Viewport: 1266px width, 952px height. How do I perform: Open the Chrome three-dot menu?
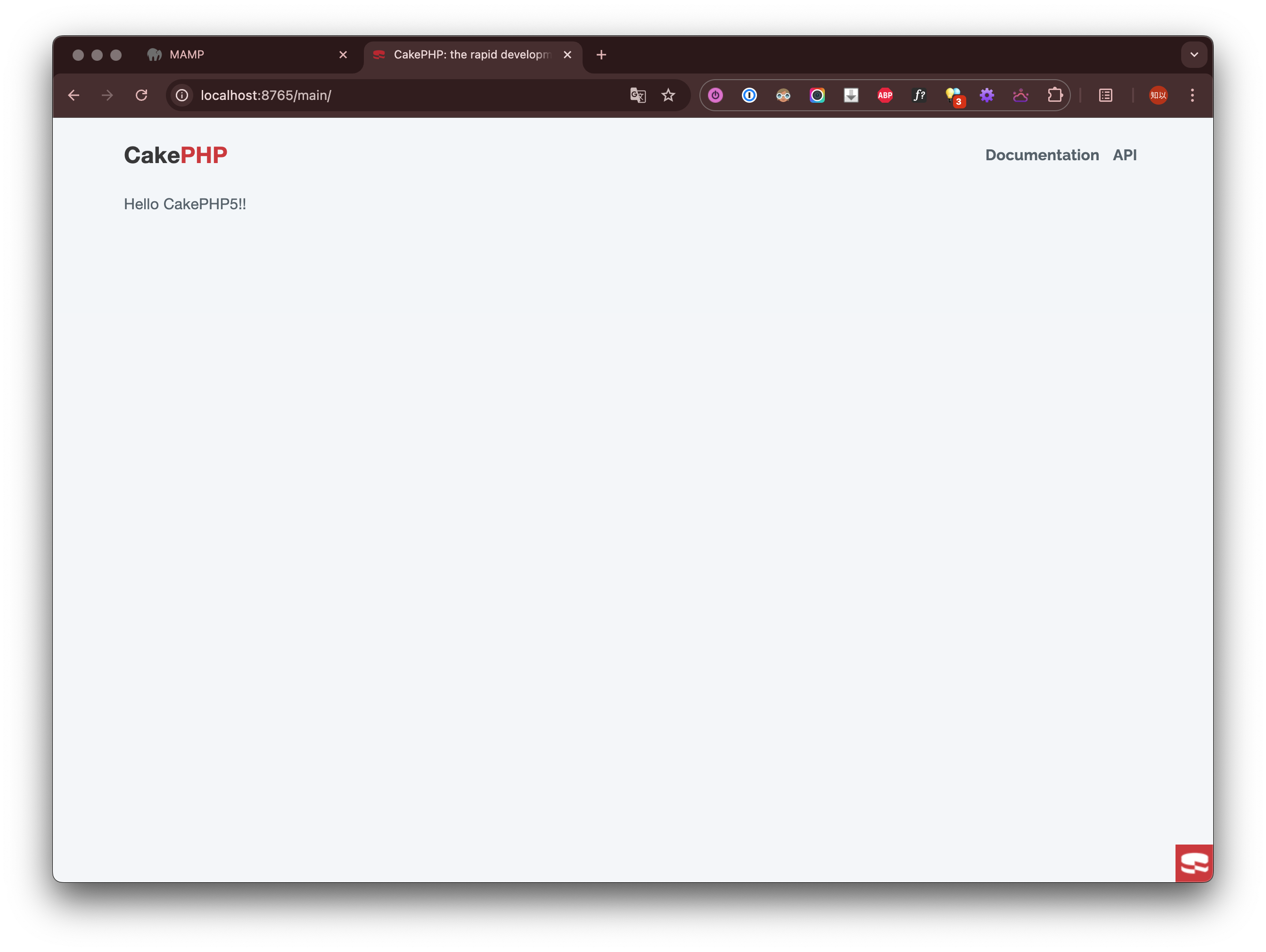tap(1192, 96)
